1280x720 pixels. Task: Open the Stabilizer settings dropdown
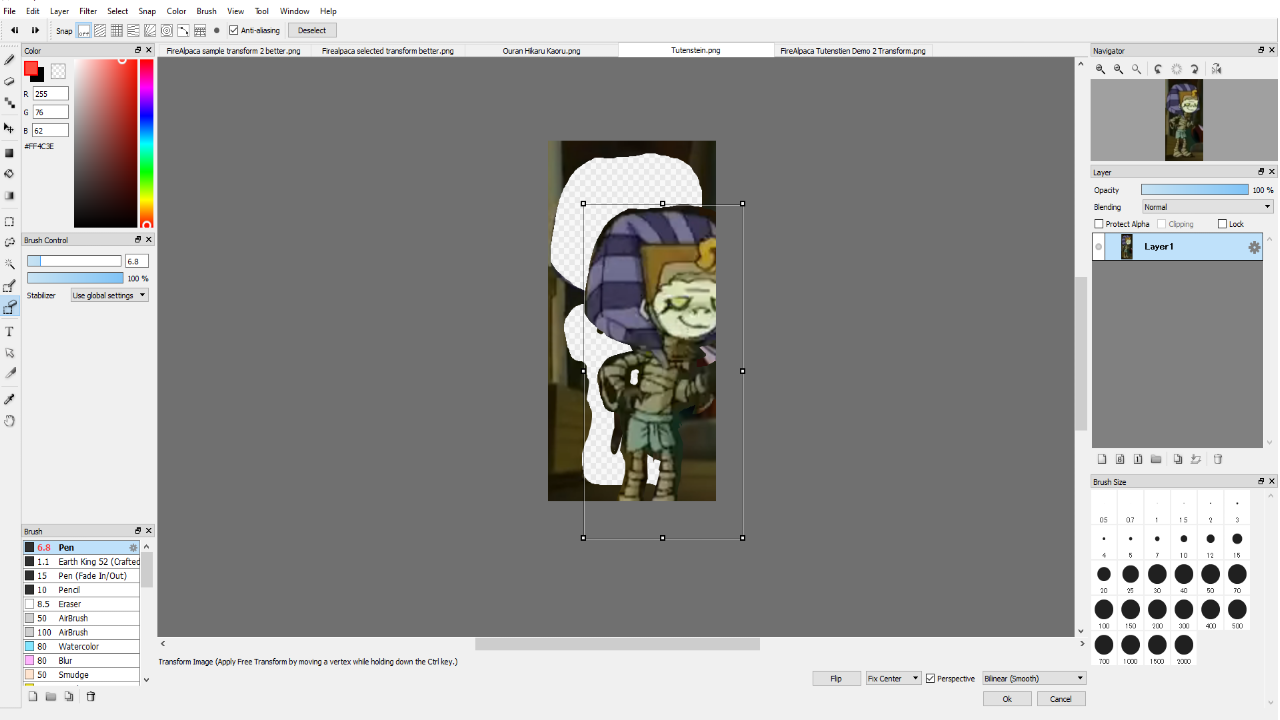110,295
